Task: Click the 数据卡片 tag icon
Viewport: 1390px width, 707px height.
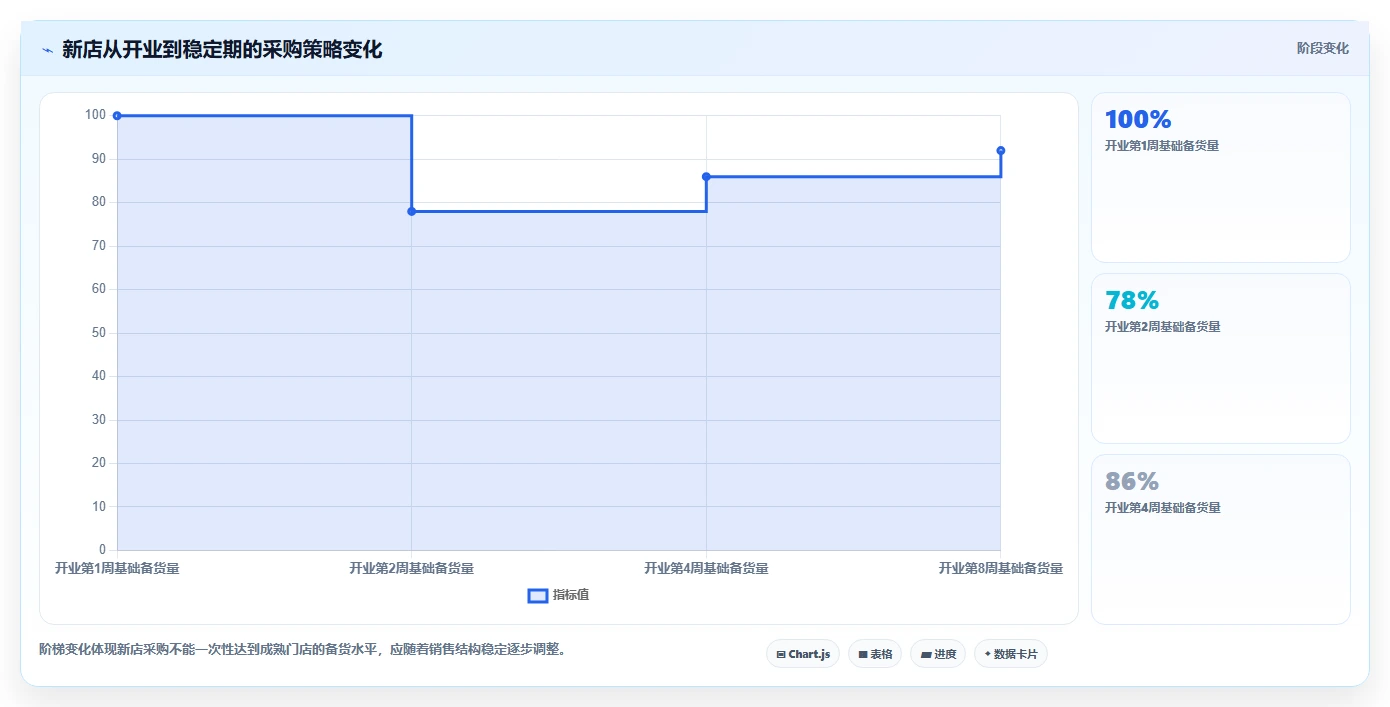Action: [987, 654]
